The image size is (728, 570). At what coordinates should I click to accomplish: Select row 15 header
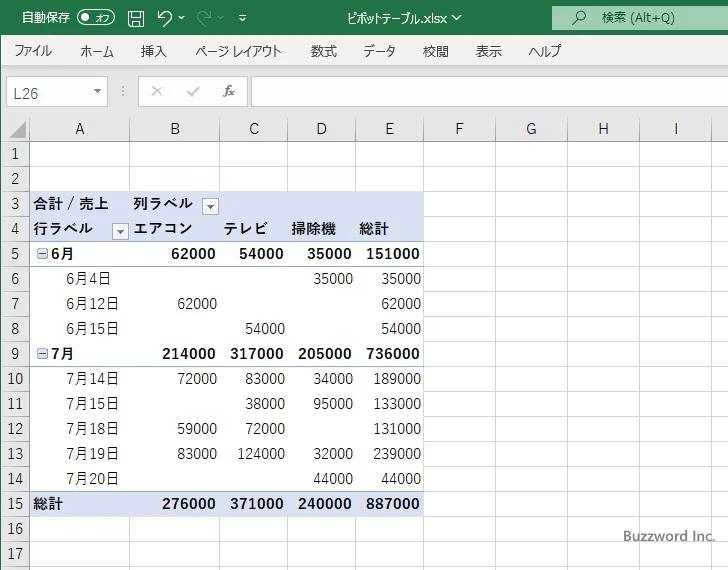click(x=15, y=504)
